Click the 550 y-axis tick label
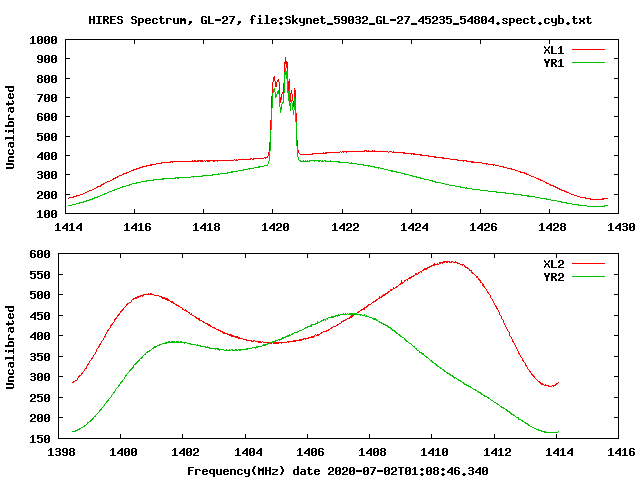The height and width of the screenshot is (480, 640). 40,275
